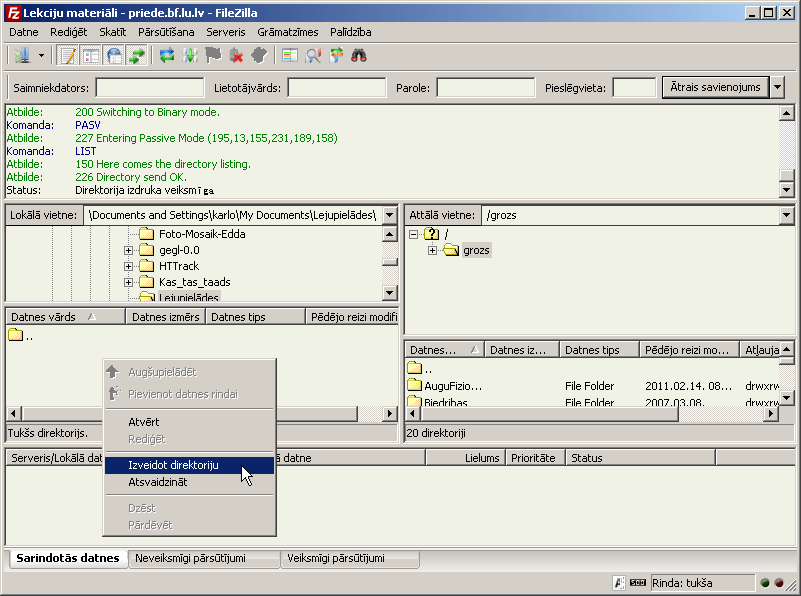Viewport: 801px width, 596px height.
Task: Open the Palīdzība menu
Action: pos(350,32)
